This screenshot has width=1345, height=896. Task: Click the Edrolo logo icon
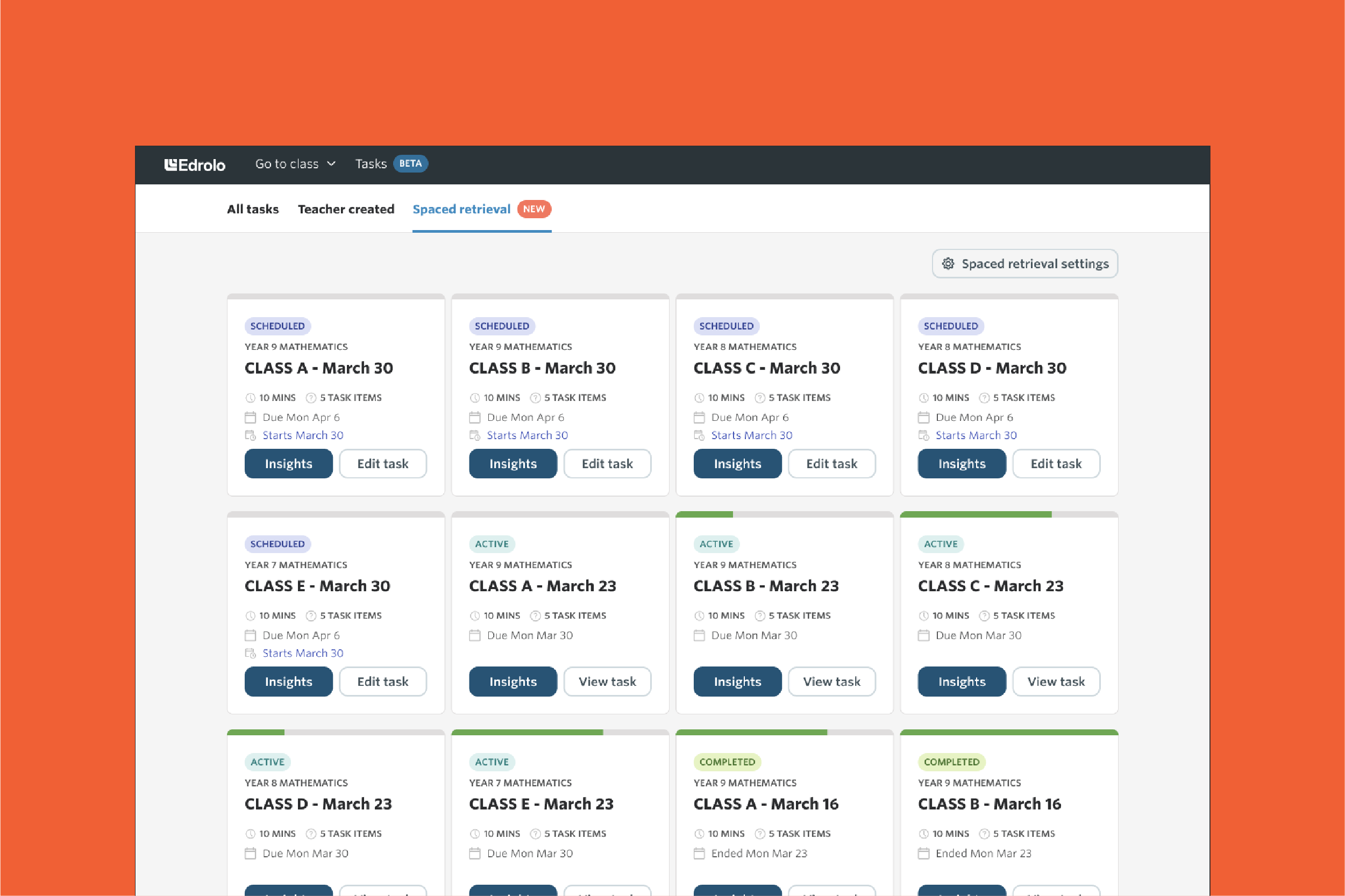pos(170,164)
